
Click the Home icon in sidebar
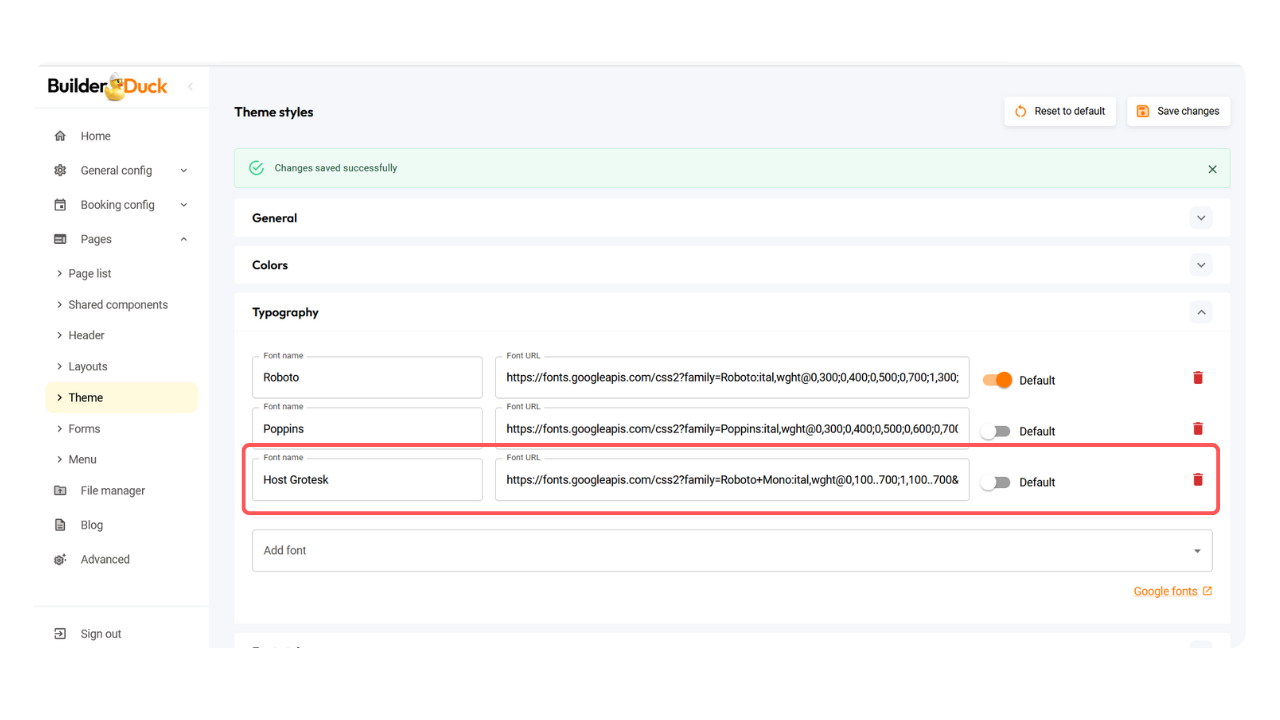pos(60,136)
